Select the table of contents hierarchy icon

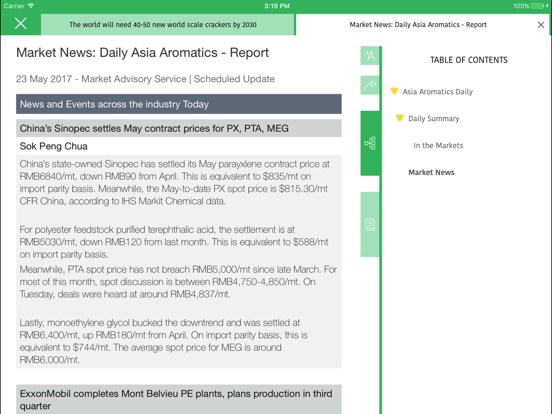370,143
